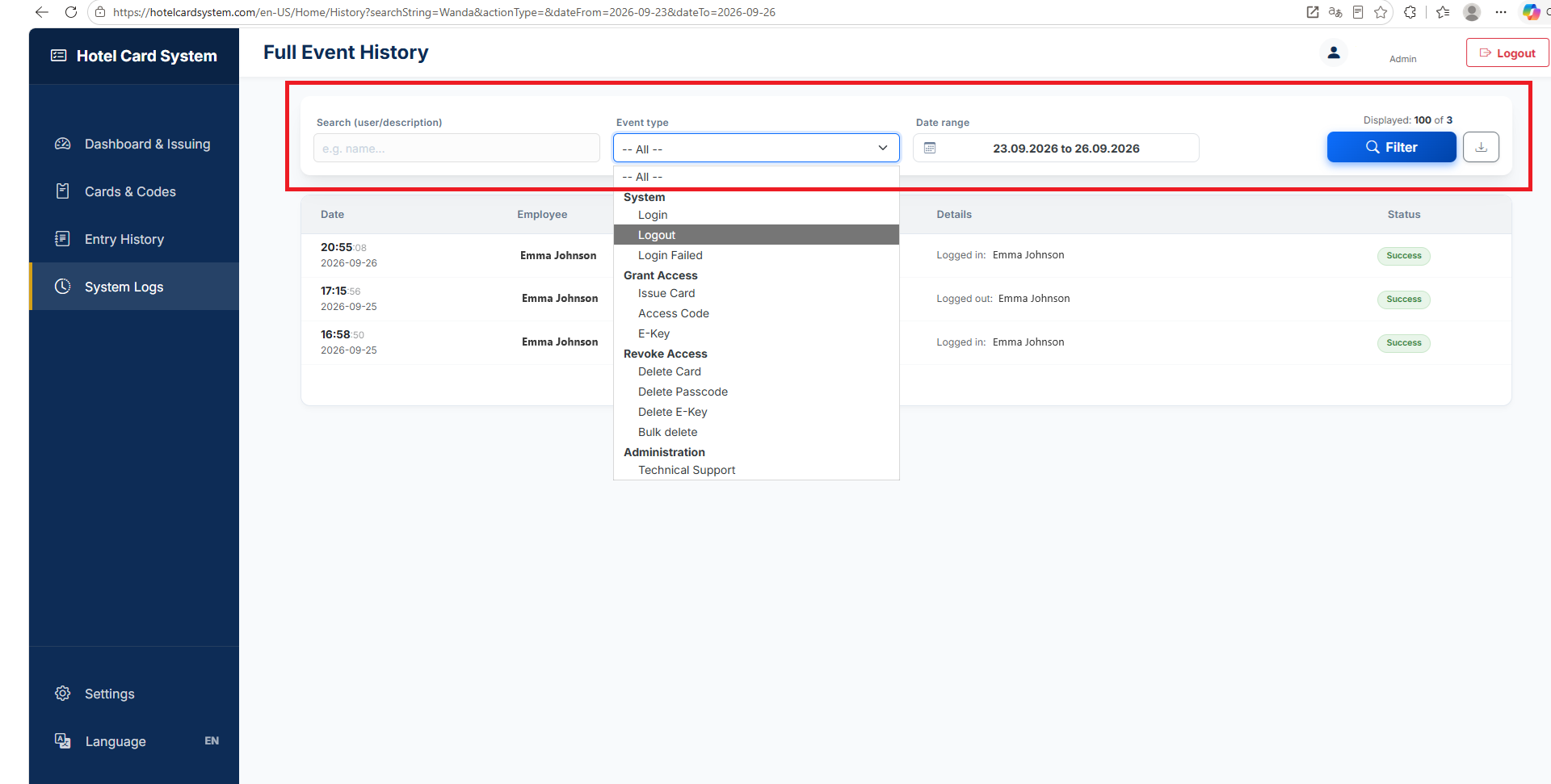Click the search user/description input field
Image resolution: width=1551 pixels, height=784 pixels.
tap(456, 149)
